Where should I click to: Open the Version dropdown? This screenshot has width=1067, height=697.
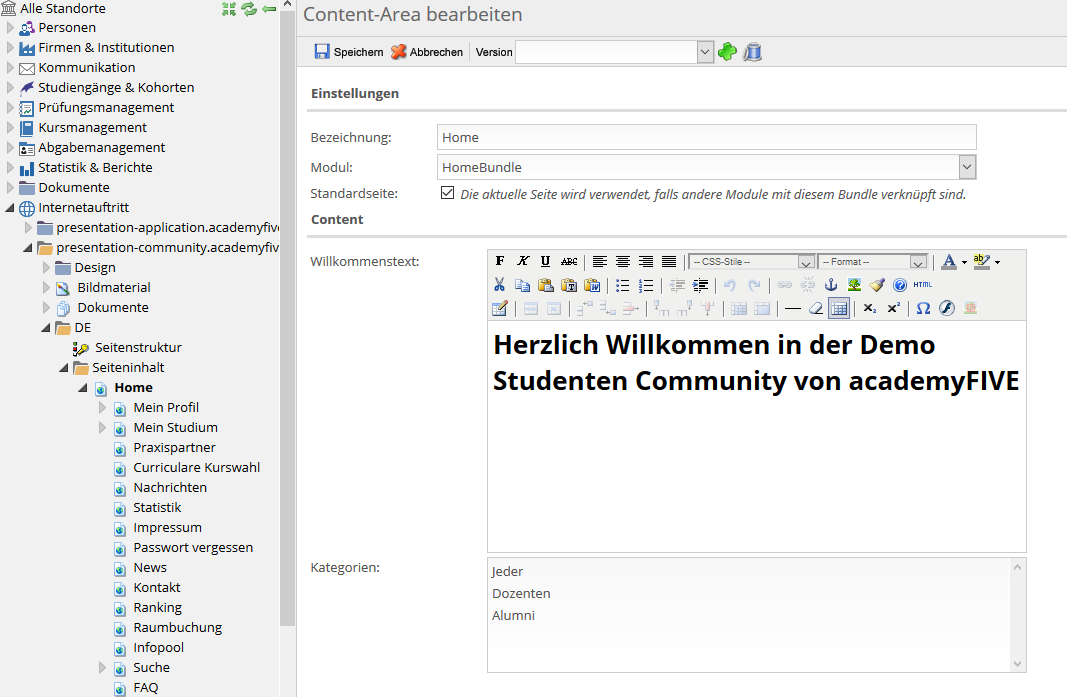coord(705,52)
